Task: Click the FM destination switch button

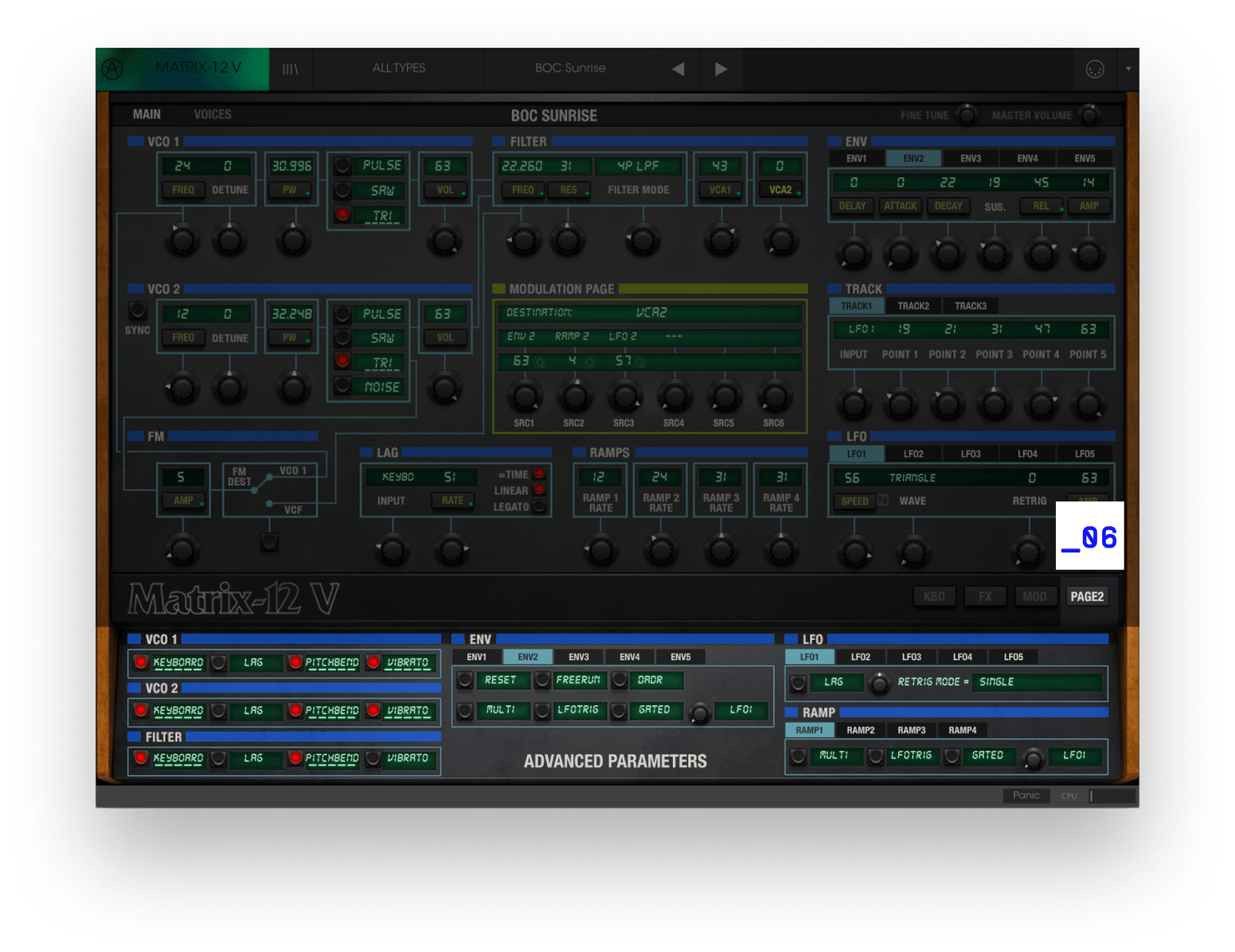Action: tap(269, 543)
